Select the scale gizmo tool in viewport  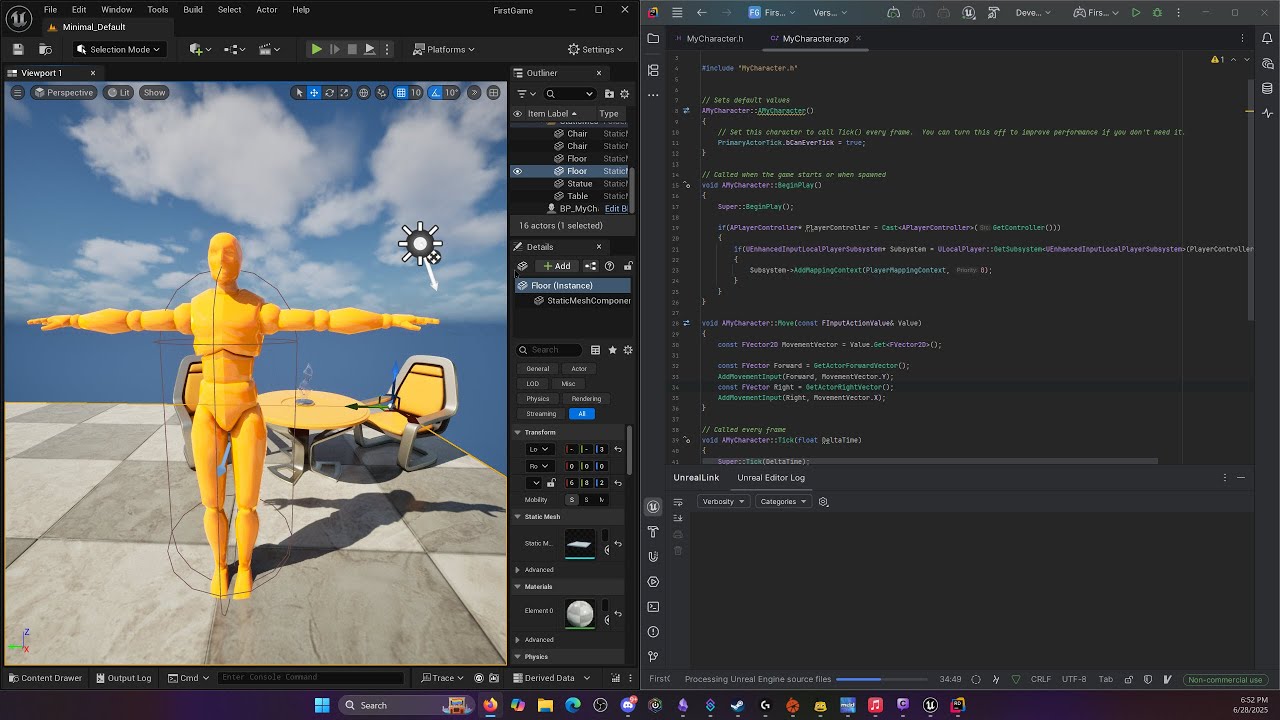click(343, 93)
